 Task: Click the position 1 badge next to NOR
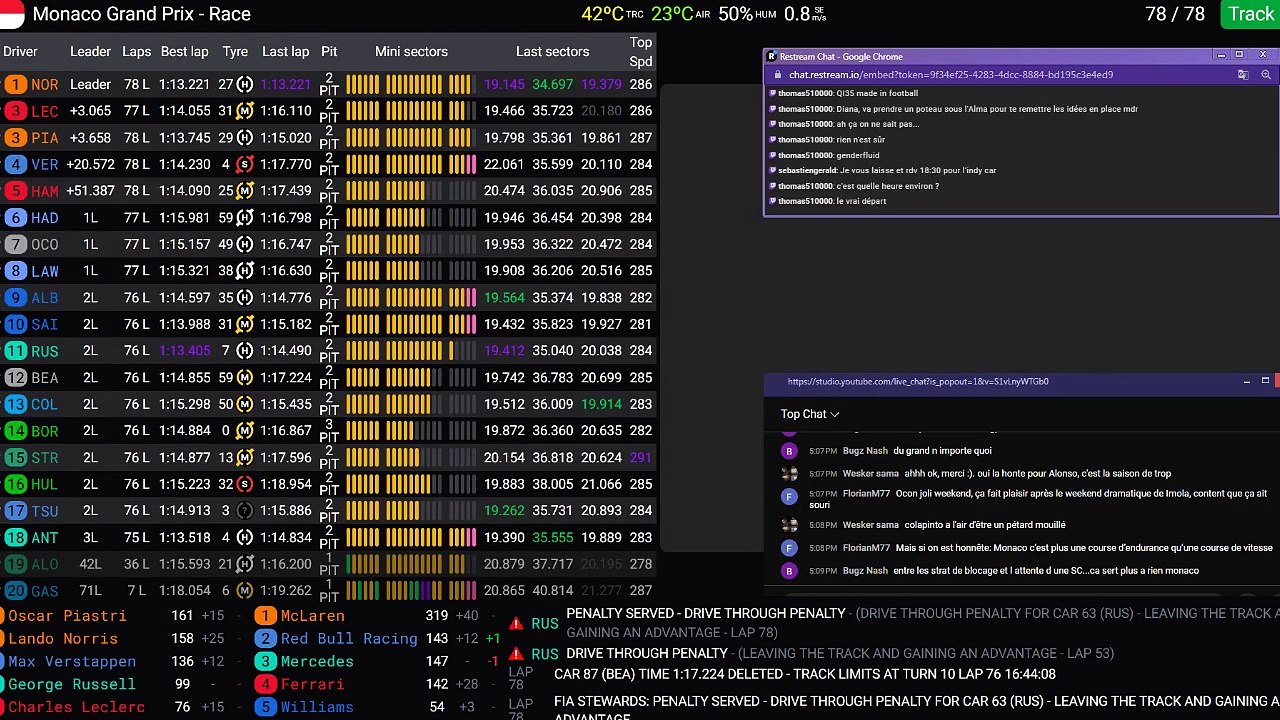coord(15,84)
